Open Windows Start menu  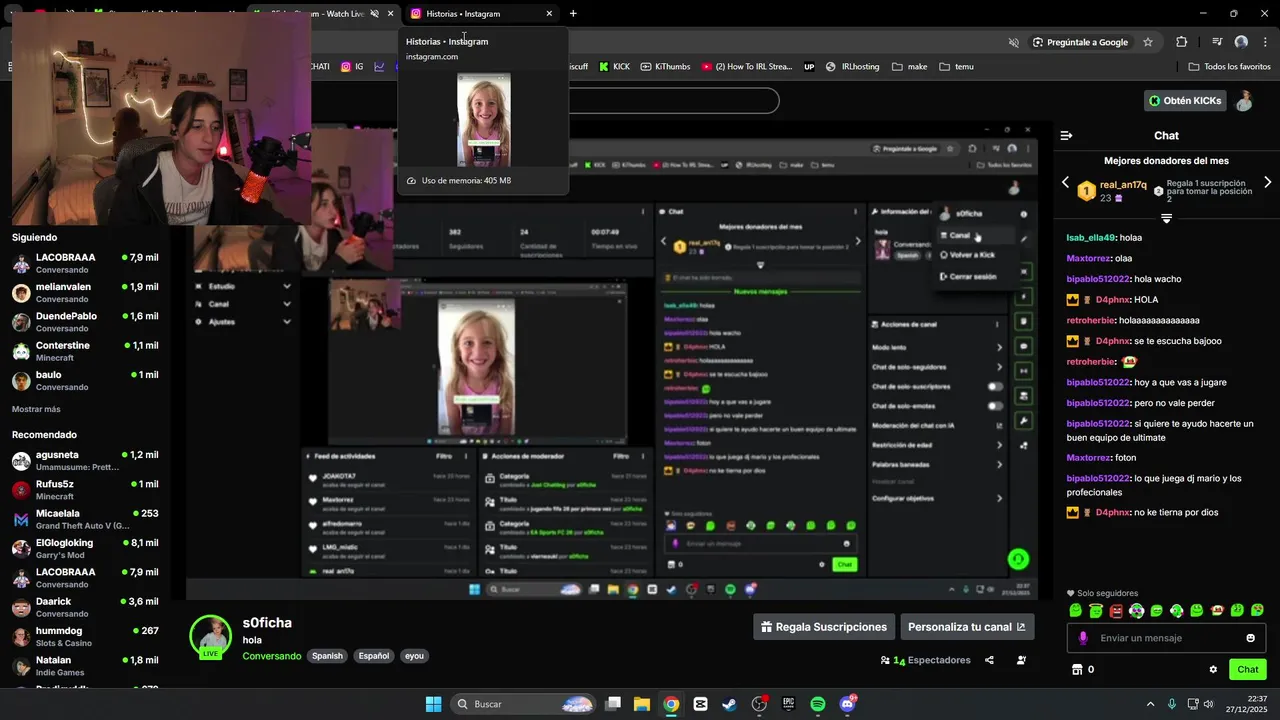(433, 704)
